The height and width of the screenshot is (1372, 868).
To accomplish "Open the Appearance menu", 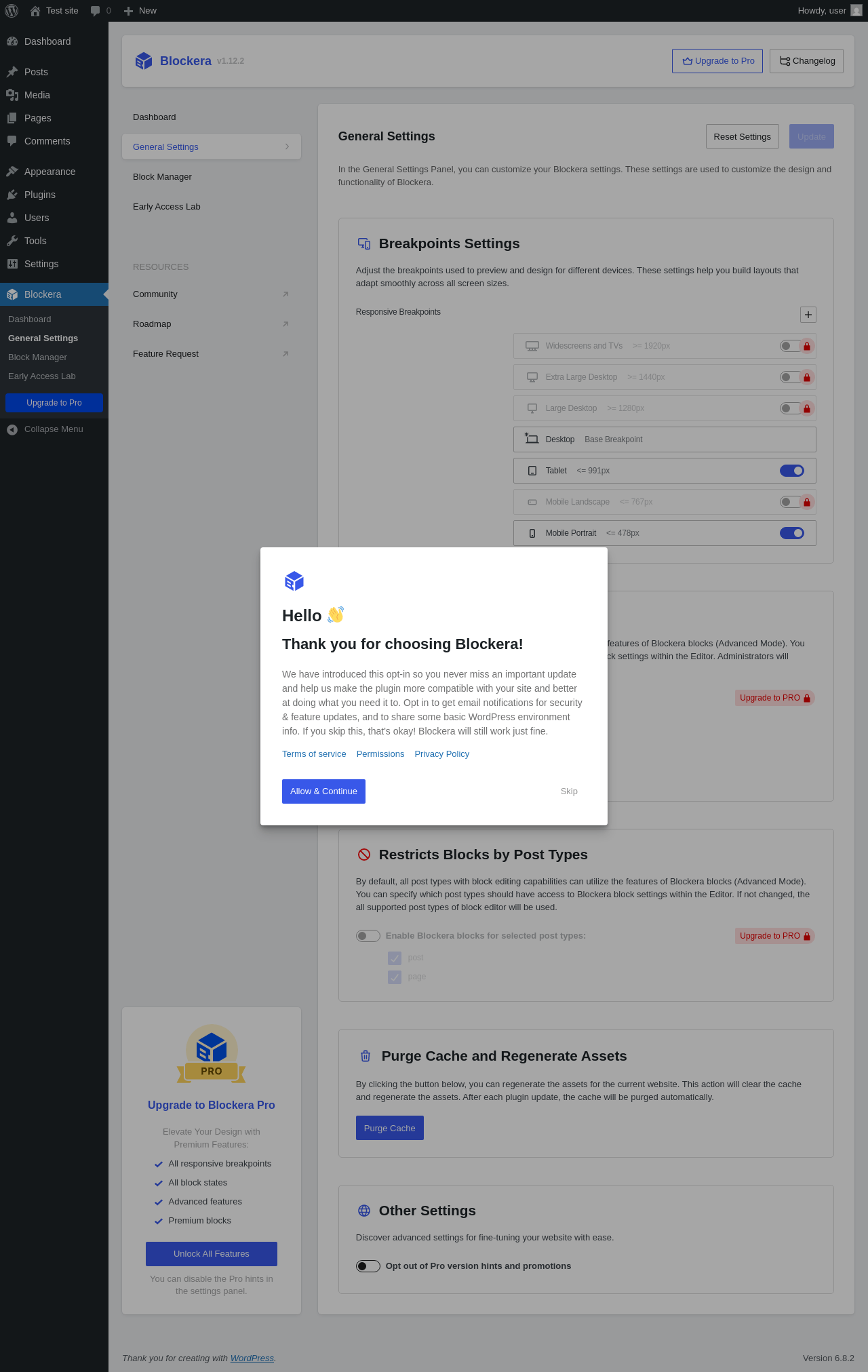I will tap(54, 172).
